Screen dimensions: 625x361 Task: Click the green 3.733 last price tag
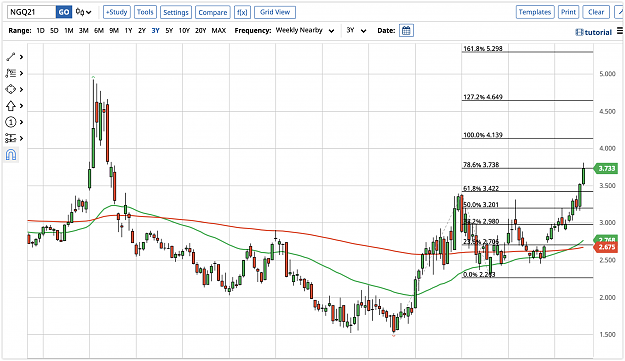[606, 169]
